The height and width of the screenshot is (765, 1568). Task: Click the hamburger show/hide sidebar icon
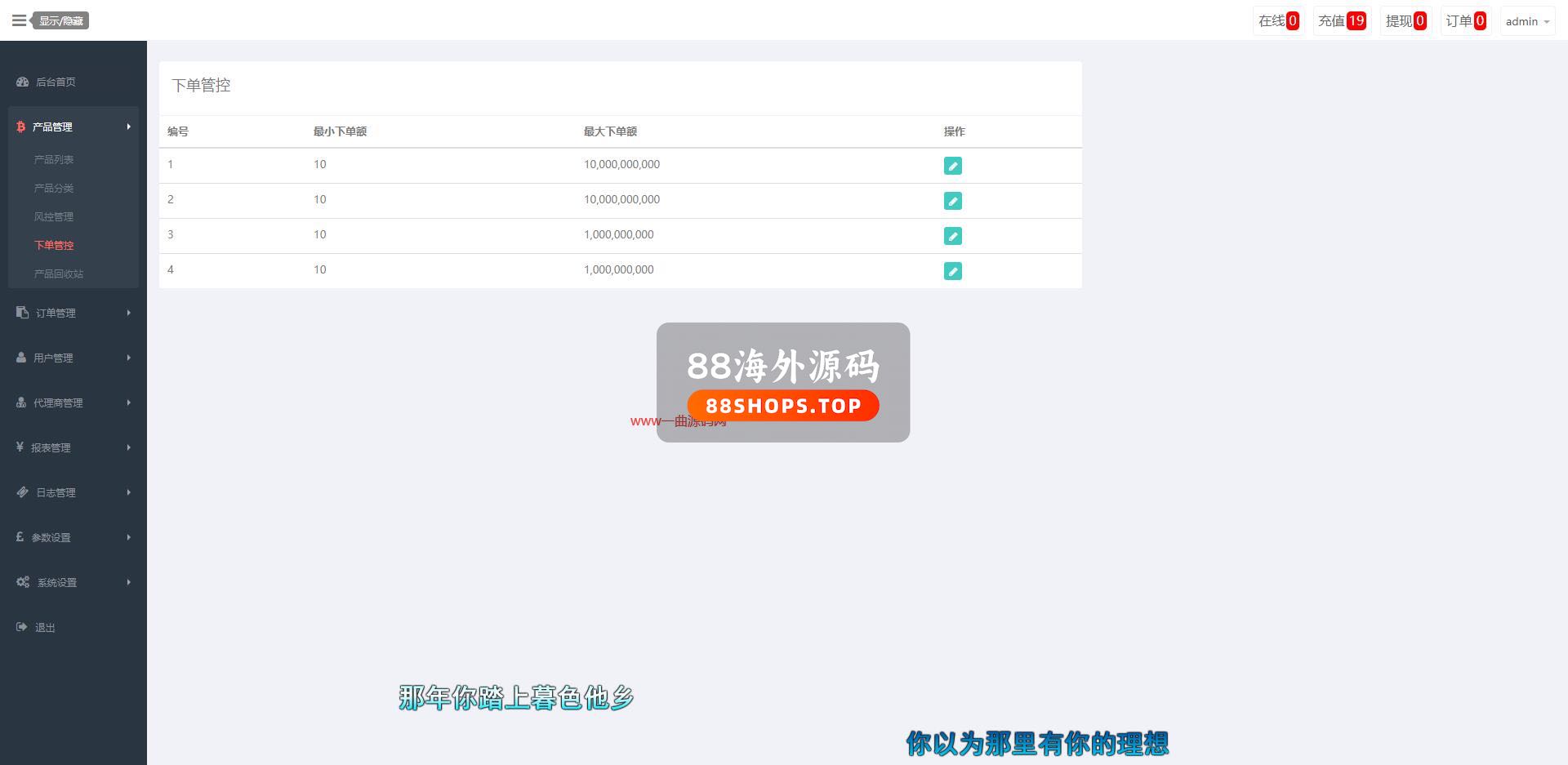click(x=19, y=20)
